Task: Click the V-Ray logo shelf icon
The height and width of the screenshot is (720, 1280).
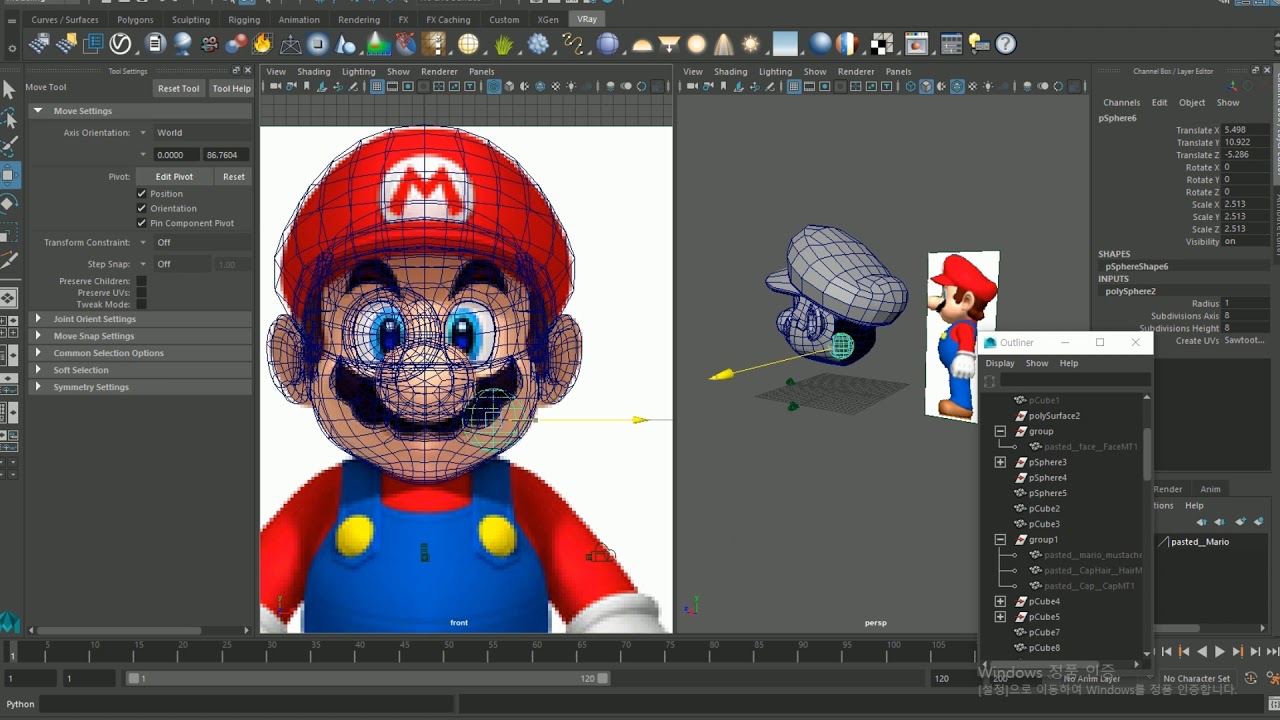Action: 121,44
